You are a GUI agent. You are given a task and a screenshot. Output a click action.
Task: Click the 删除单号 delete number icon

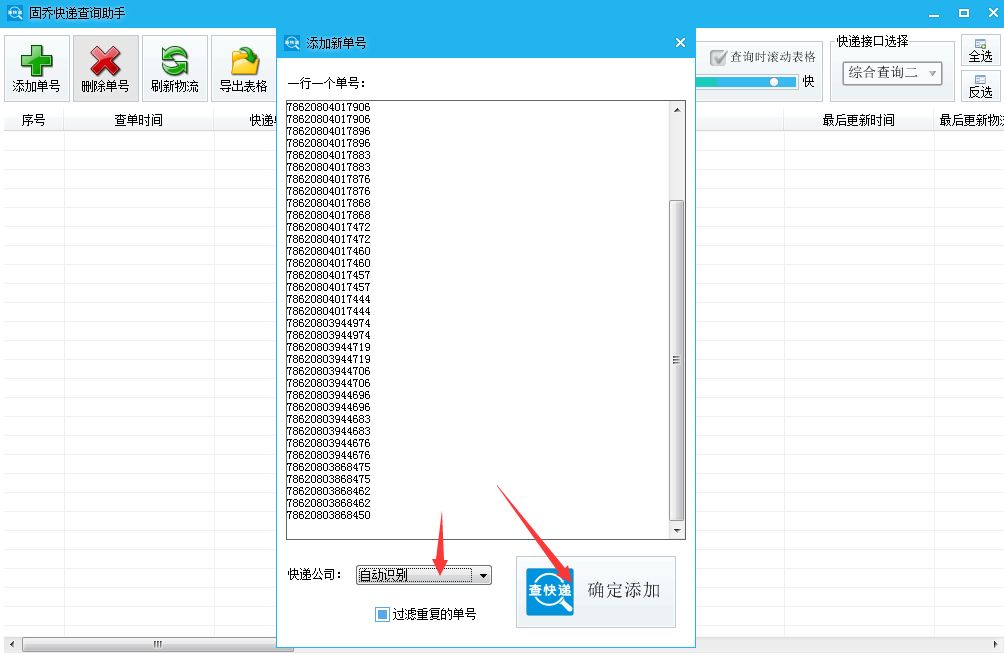pyautogui.click(x=105, y=67)
